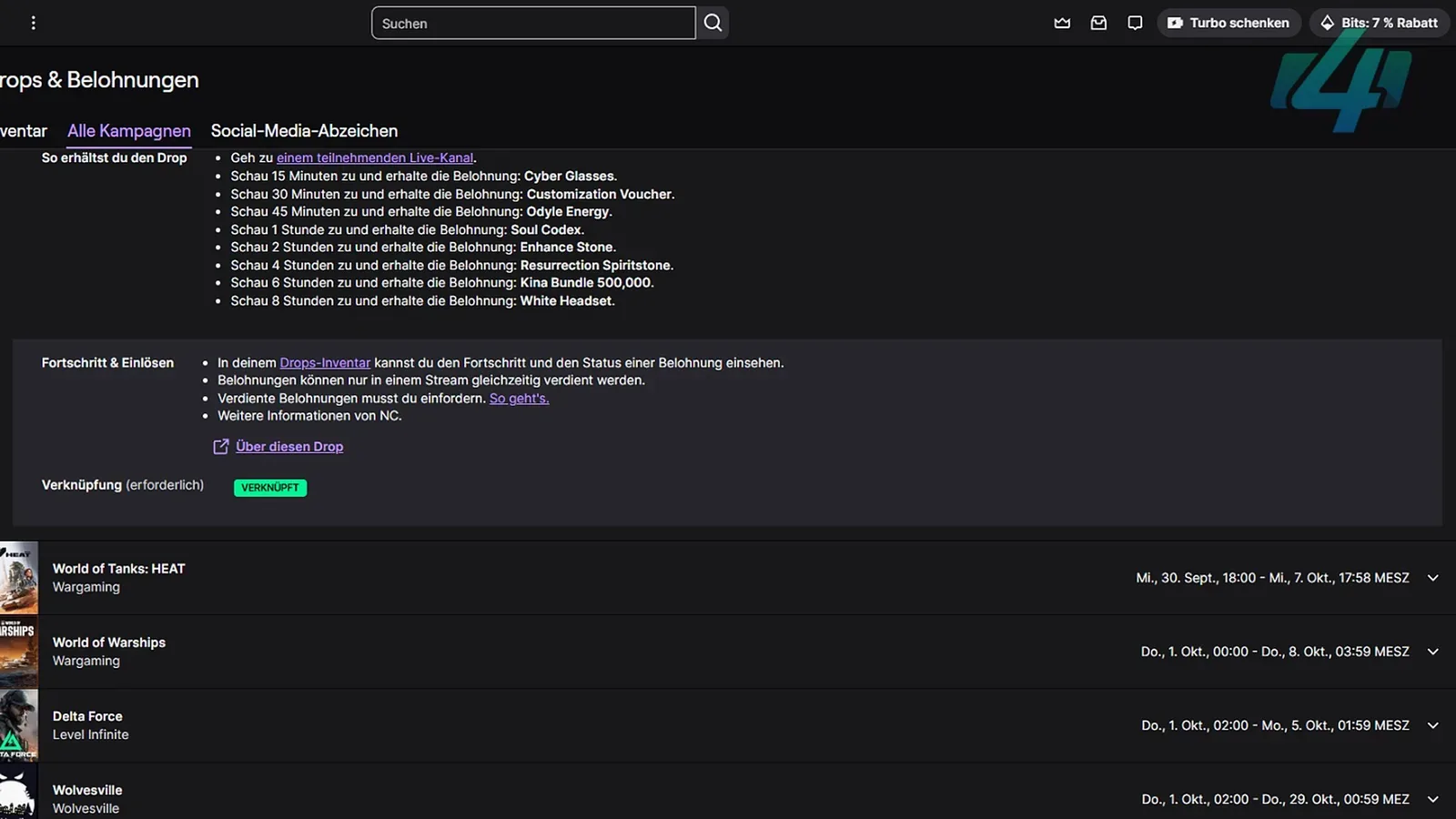Screen dimensions: 1456x819
Task: Click the Resurrection Spiritstone reward line
Action: click(x=451, y=265)
